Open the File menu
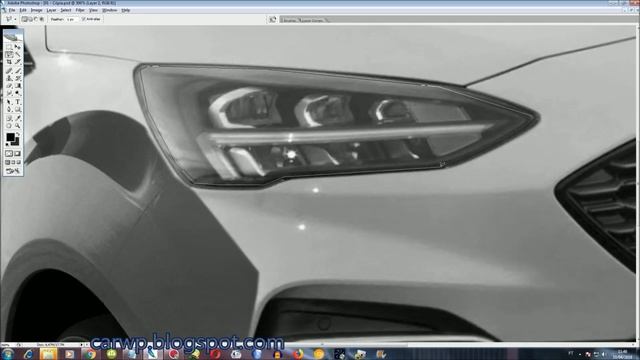 (12, 10)
